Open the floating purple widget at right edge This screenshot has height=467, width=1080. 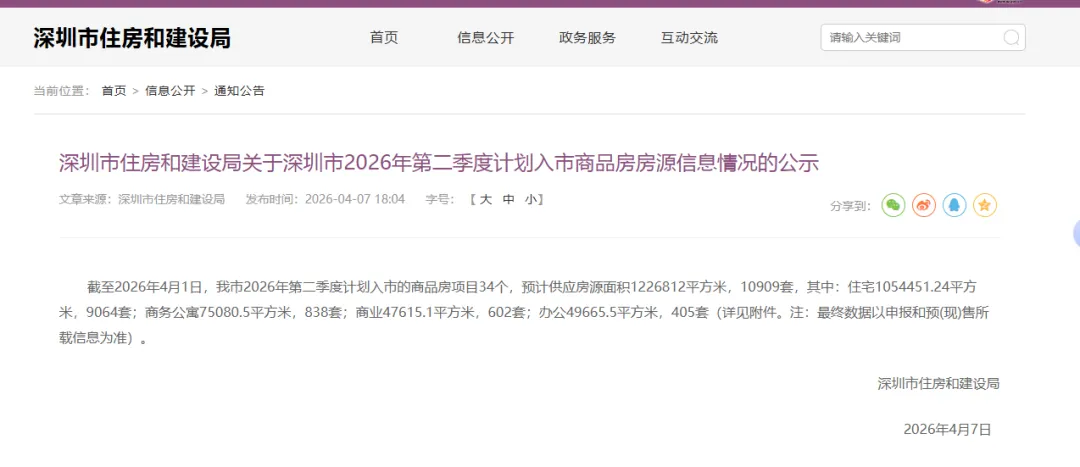point(1077,234)
